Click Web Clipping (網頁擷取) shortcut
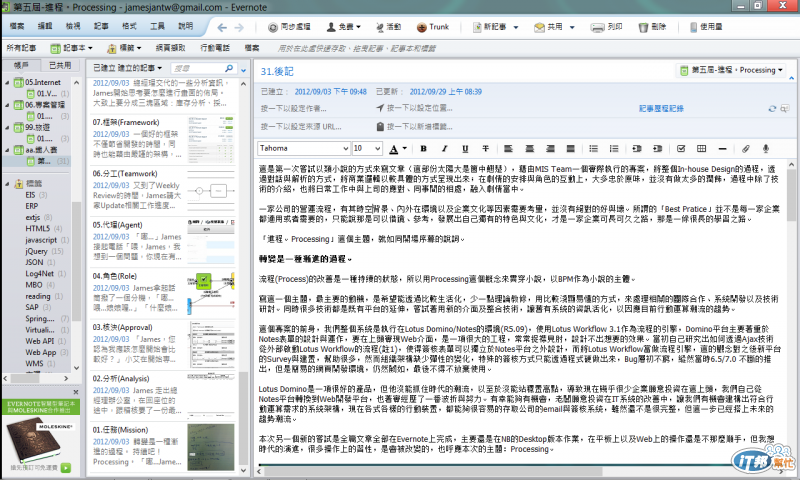The height and width of the screenshot is (480, 800). (170, 48)
